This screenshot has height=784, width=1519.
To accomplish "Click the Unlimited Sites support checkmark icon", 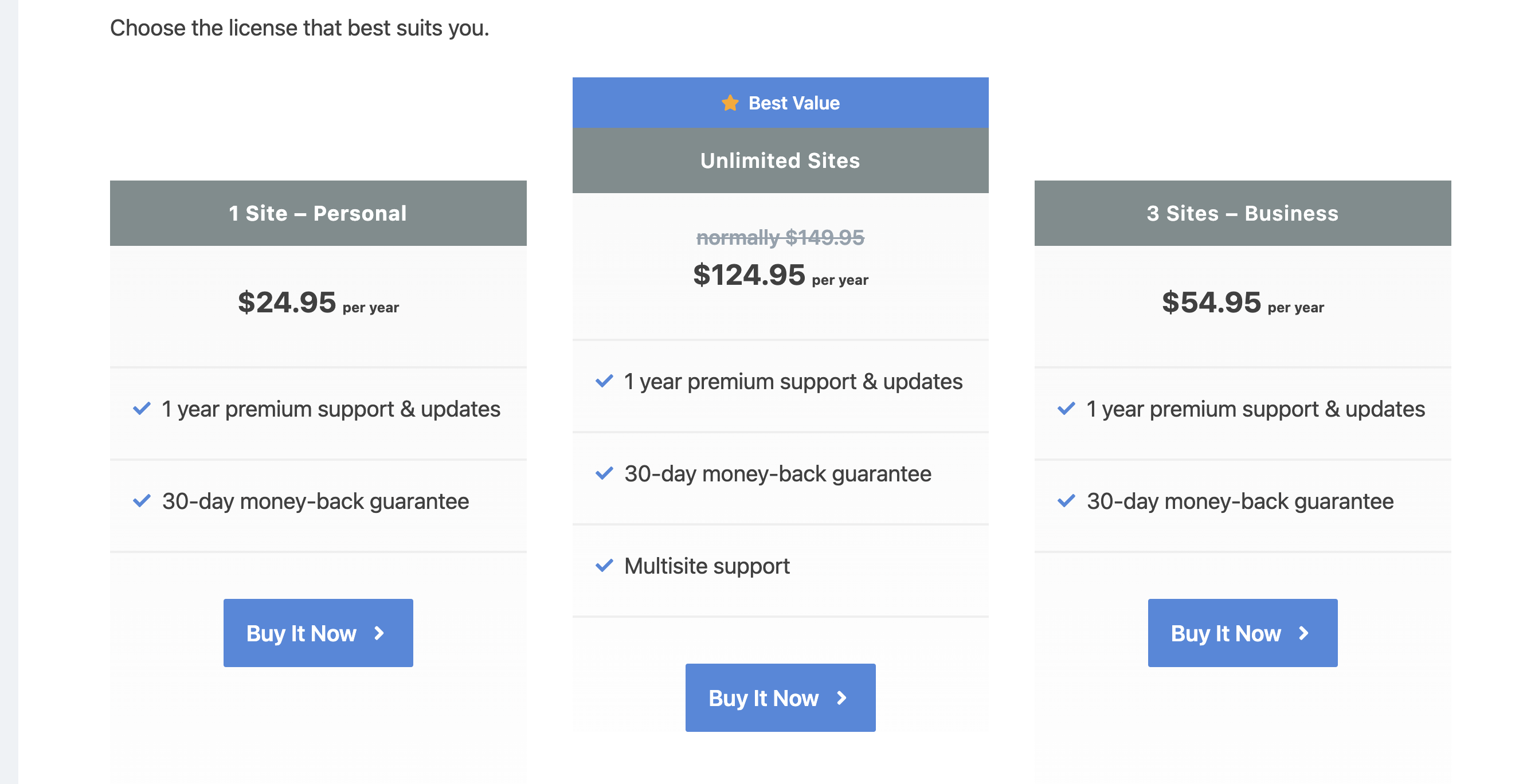I will point(604,381).
